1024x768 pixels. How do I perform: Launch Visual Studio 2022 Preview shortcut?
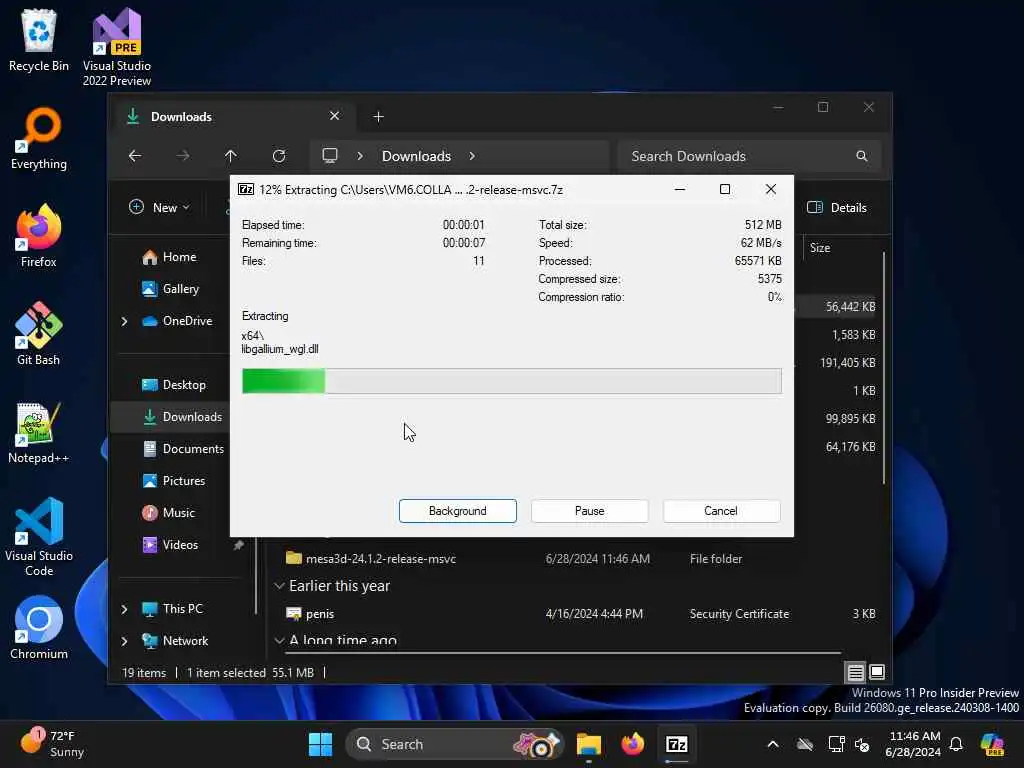coord(117,46)
